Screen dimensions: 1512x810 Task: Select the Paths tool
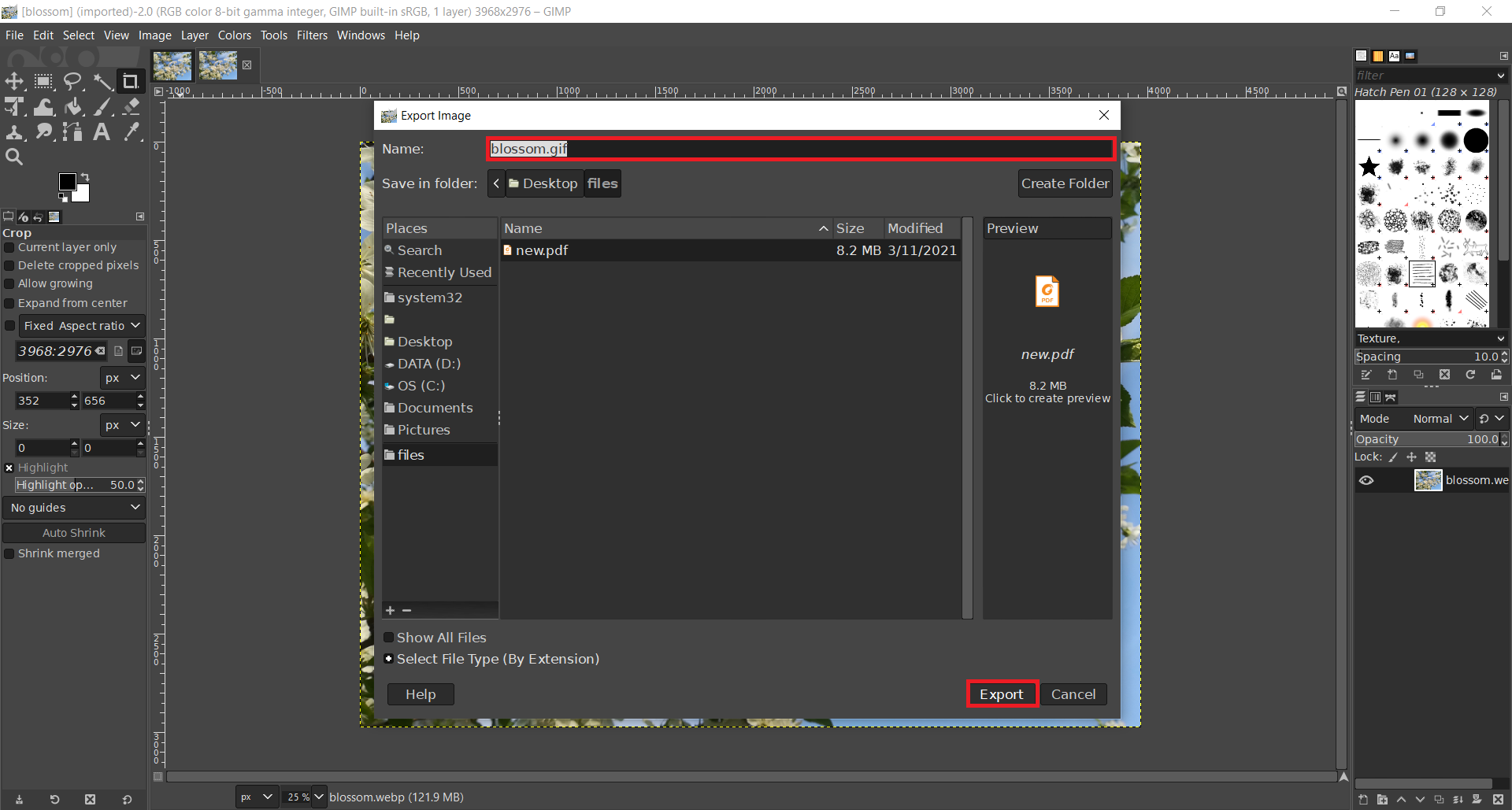click(x=72, y=132)
